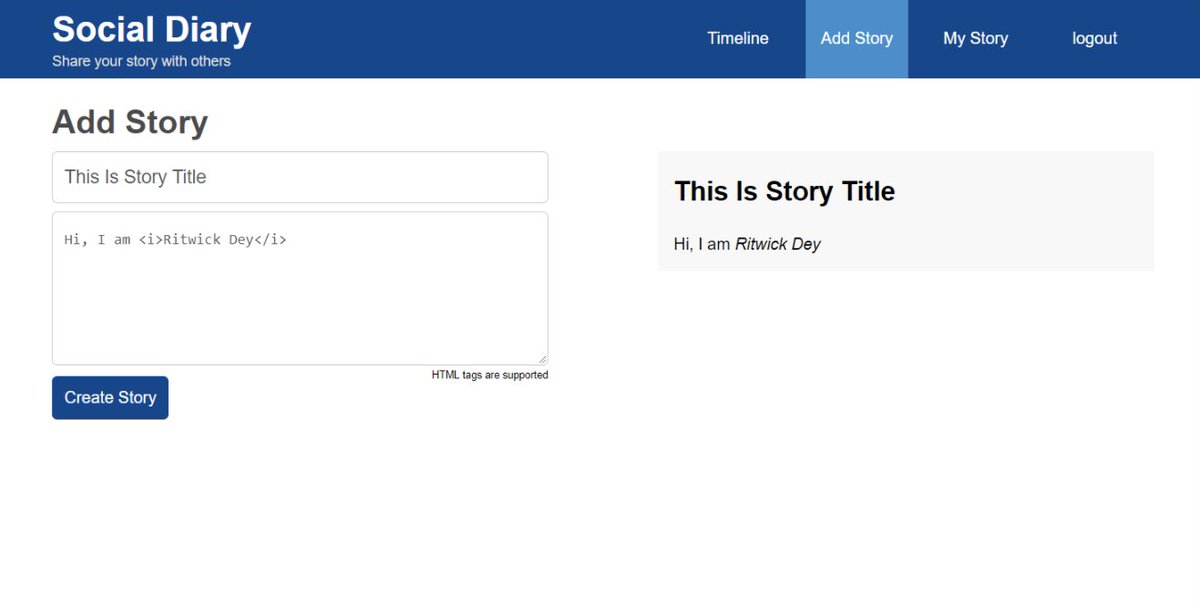Image resolution: width=1200 pixels, height=606 pixels.
Task: Click the preview text 'Hi, I am Ritwick Dey'
Action: pyautogui.click(x=747, y=244)
